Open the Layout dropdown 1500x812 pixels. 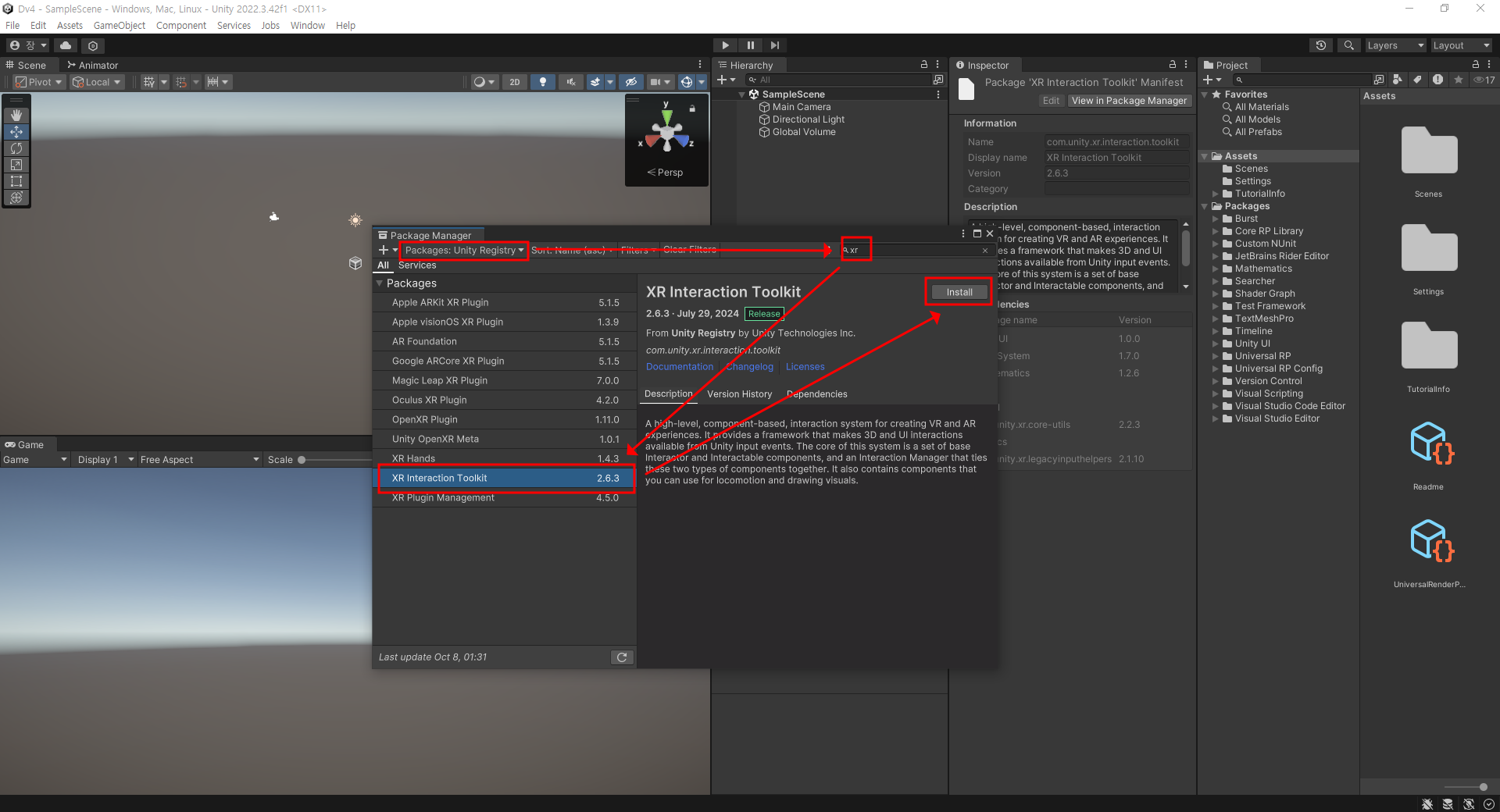pyautogui.click(x=1462, y=45)
